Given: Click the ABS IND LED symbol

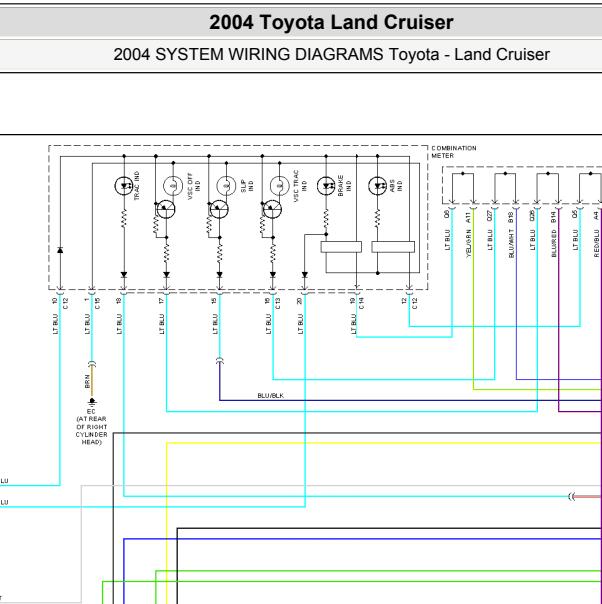Looking at the screenshot, I should (x=377, y=186).
